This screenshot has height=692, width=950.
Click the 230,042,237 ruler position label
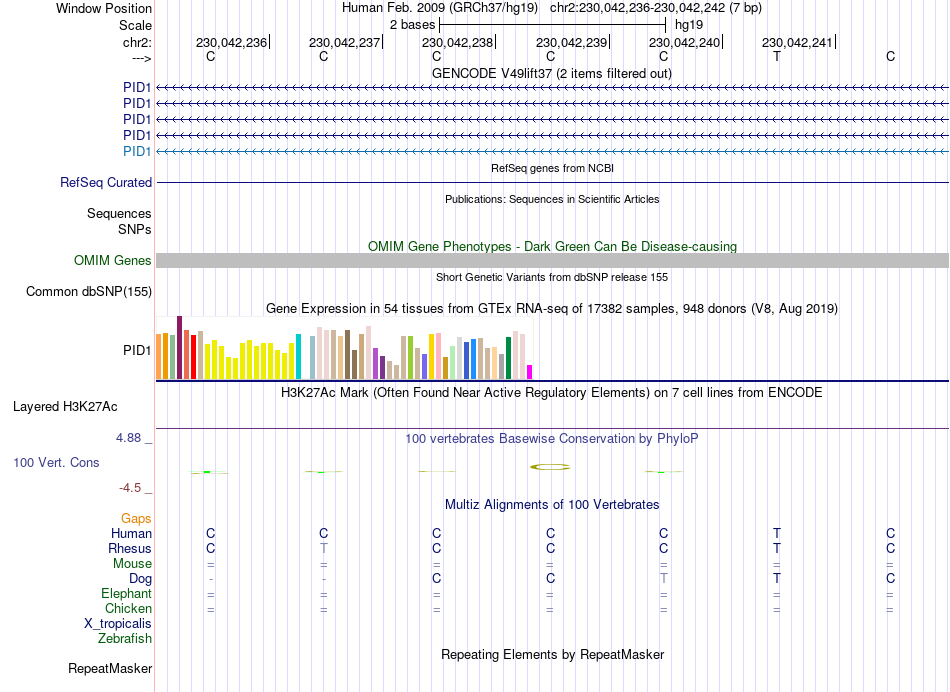(344, 42)
